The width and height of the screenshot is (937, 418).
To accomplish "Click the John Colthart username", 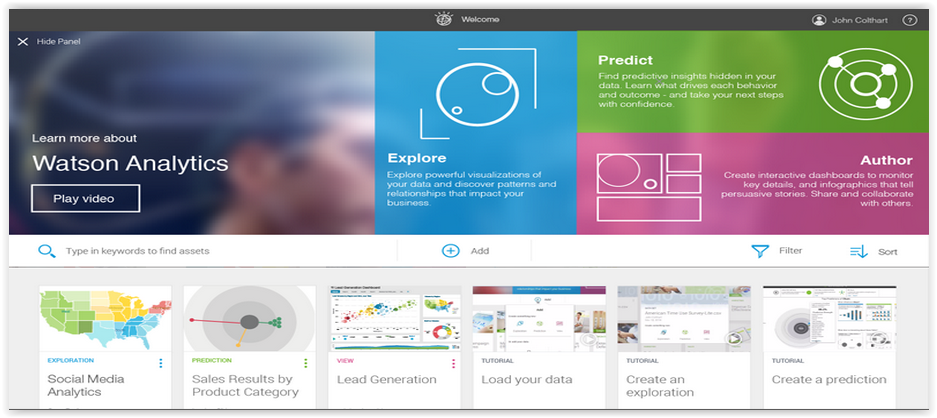I will [860, 20].
